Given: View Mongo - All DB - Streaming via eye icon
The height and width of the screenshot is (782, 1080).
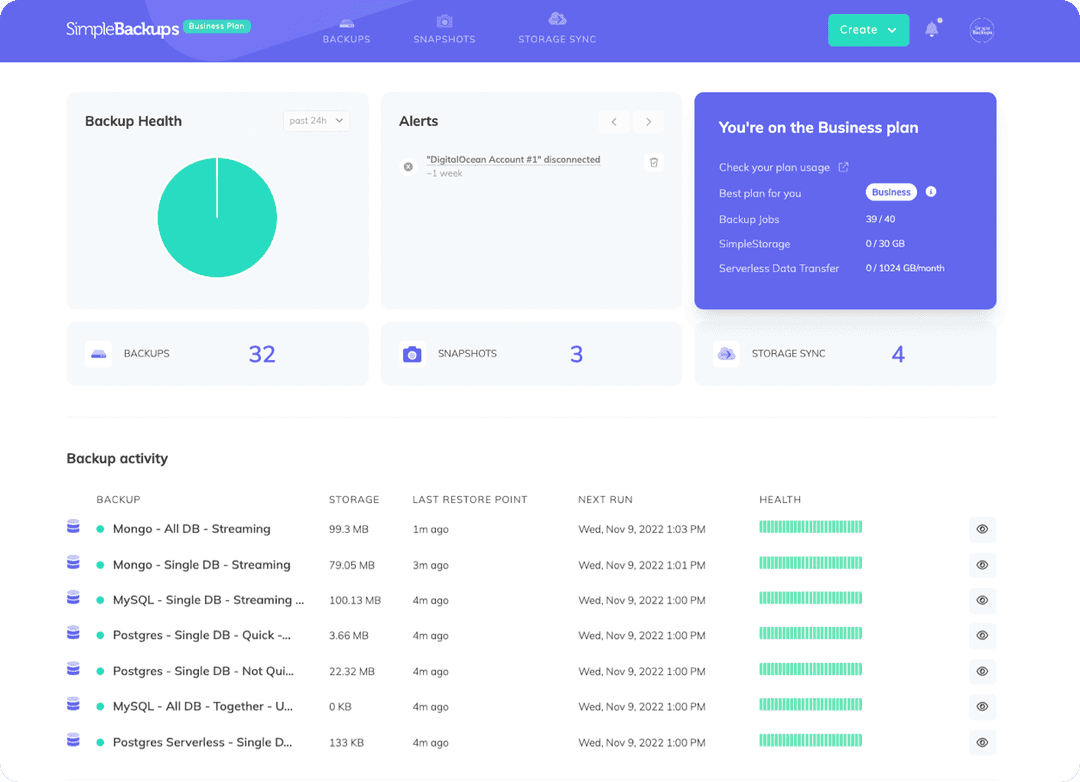Looking at the screenshot, I should (982, 529).
